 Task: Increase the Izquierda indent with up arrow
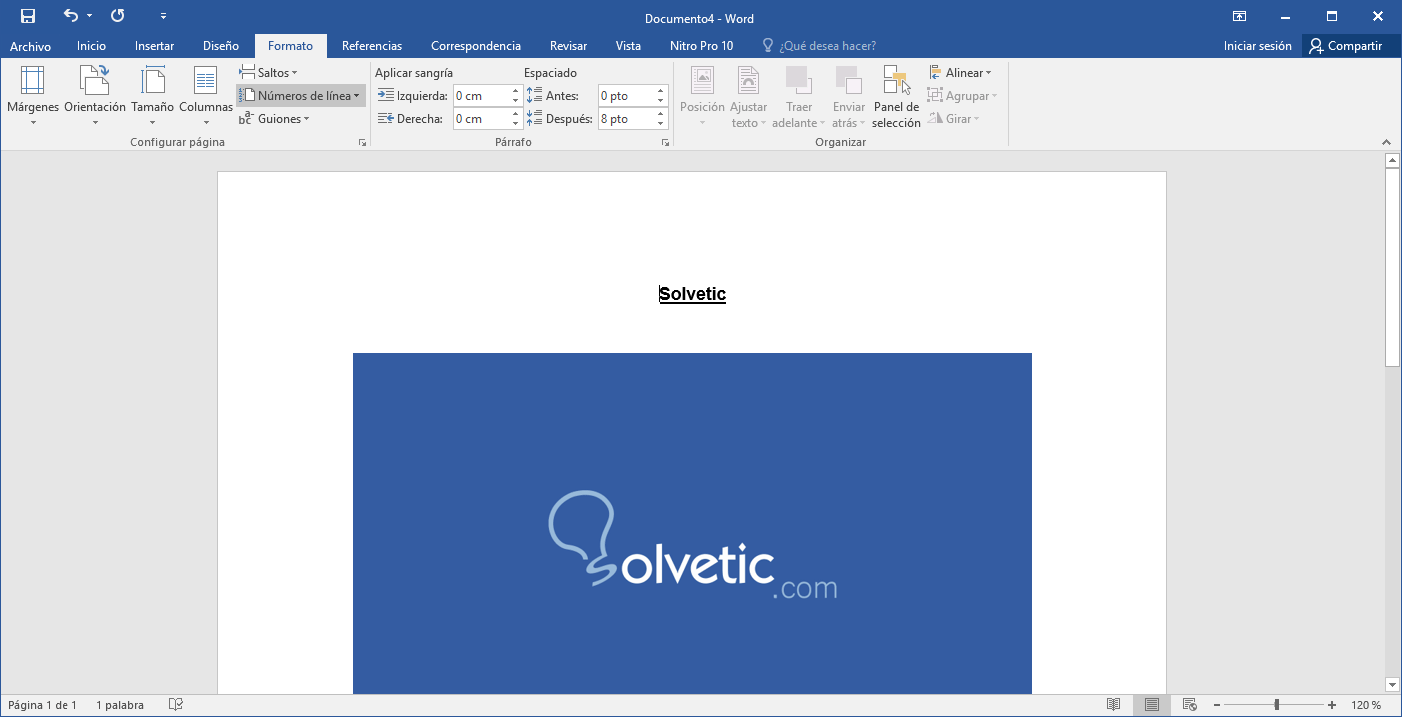(x=515, y=91)
